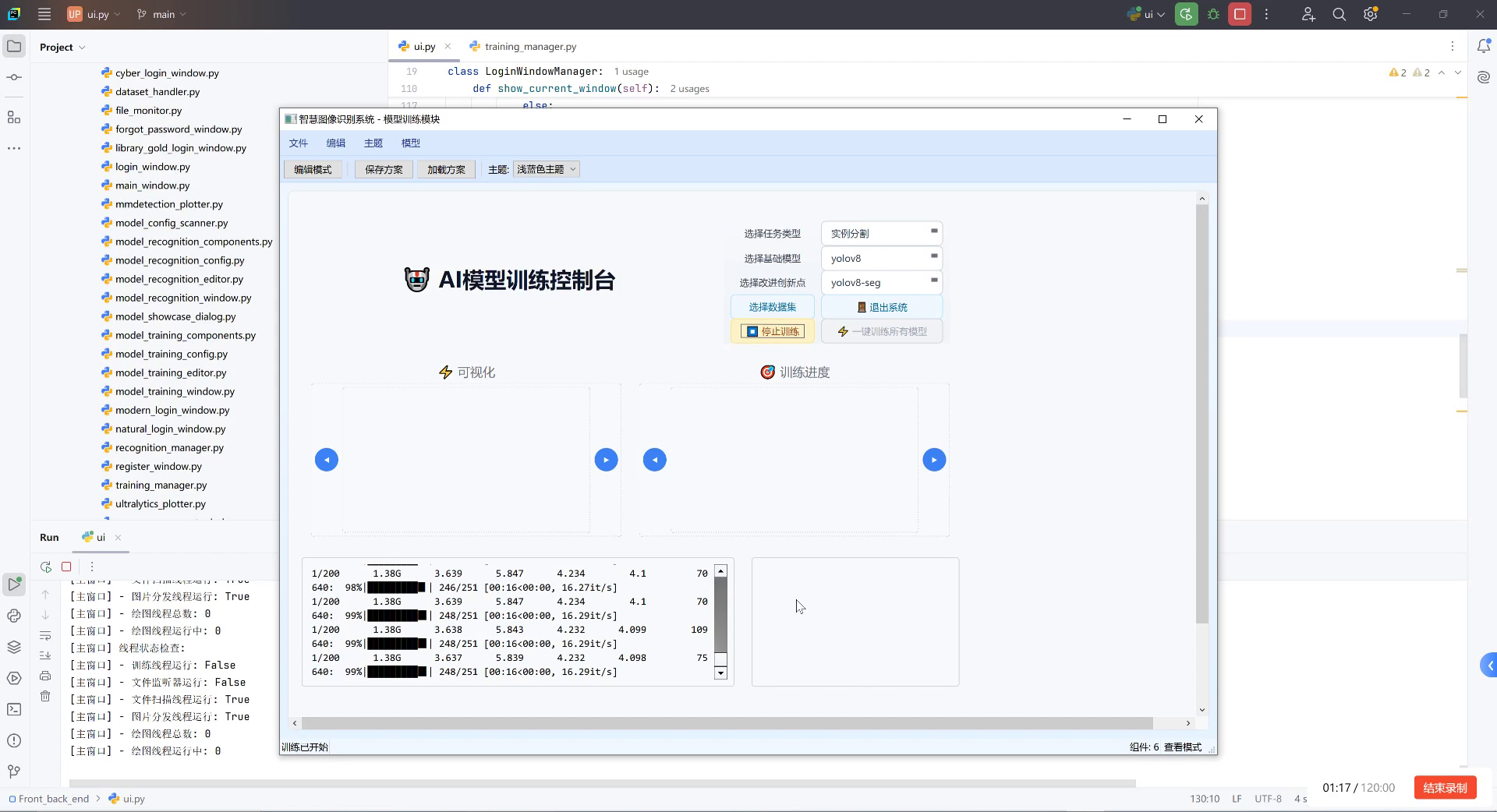
Task: Open the Structure tool window icon
Action: click(x=14, y=117)
